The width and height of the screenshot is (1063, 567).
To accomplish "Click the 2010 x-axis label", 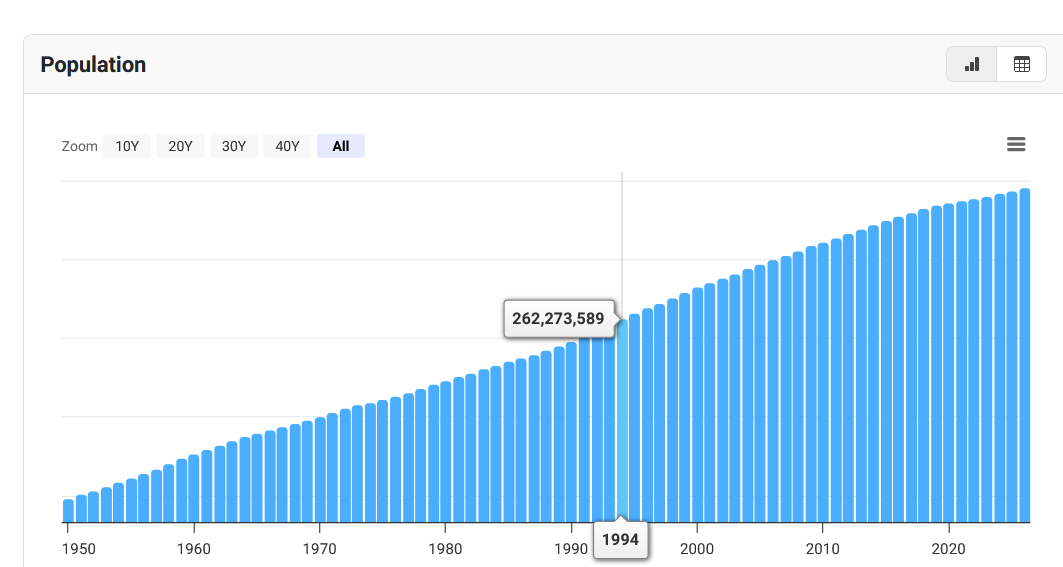I will (822, 549).
